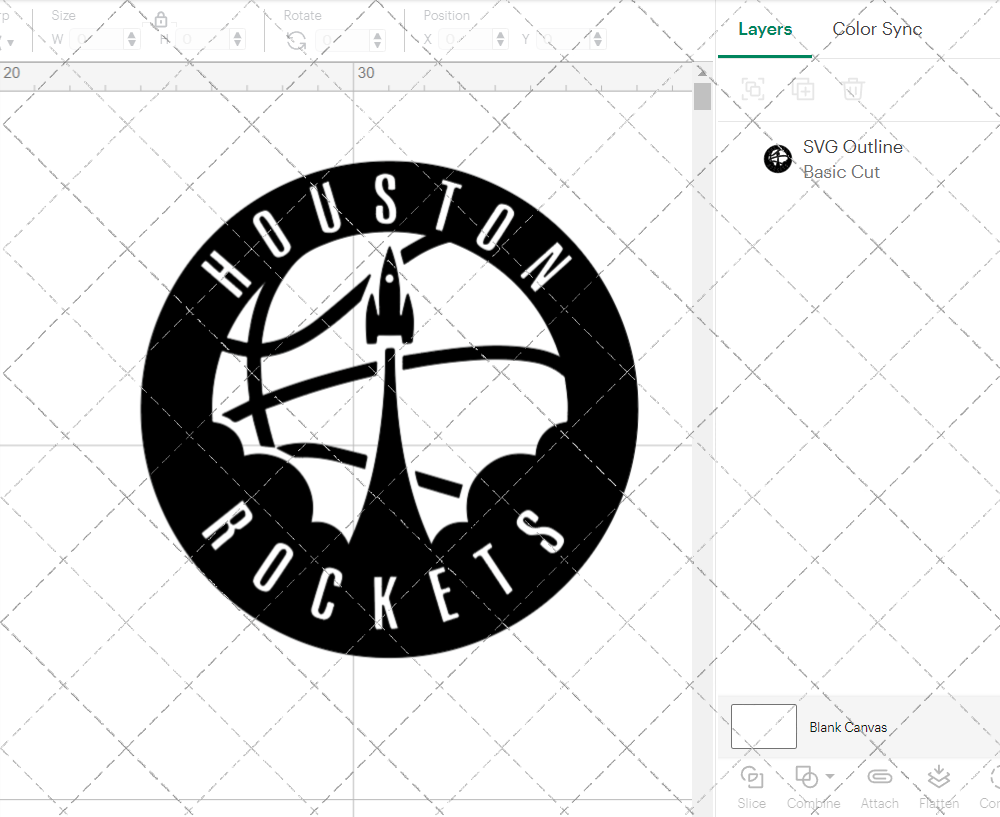Screen dimensions: 1000x817
Task: Click the Flatten icon
Action: pyautogui.click(x=939, y=778)
